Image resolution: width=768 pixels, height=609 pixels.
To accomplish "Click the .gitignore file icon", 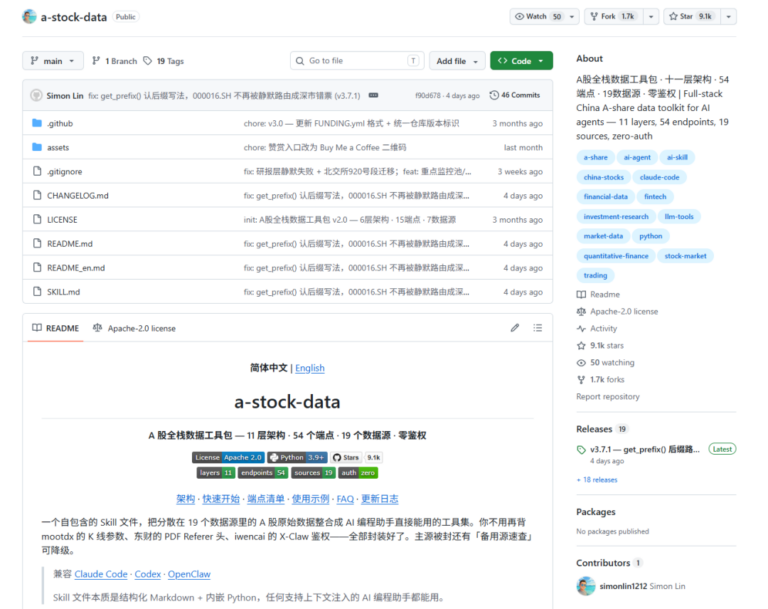I will click(37, 171).
